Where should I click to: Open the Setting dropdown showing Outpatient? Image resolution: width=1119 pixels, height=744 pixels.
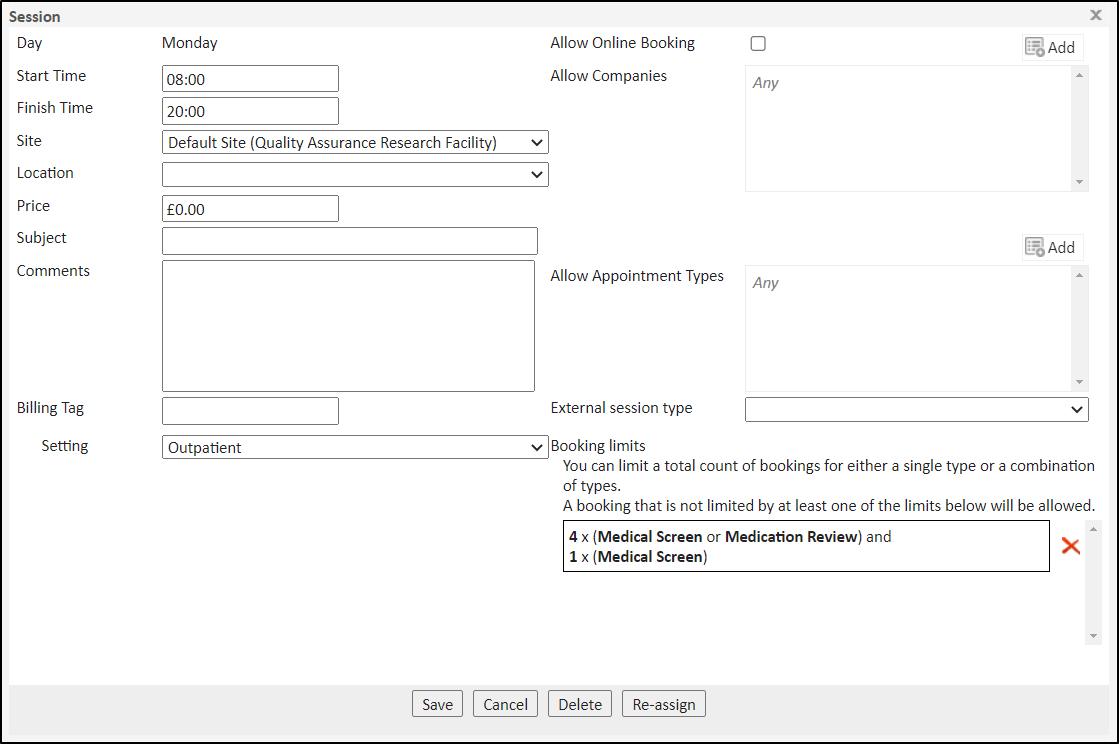click(x=355, y=448)
